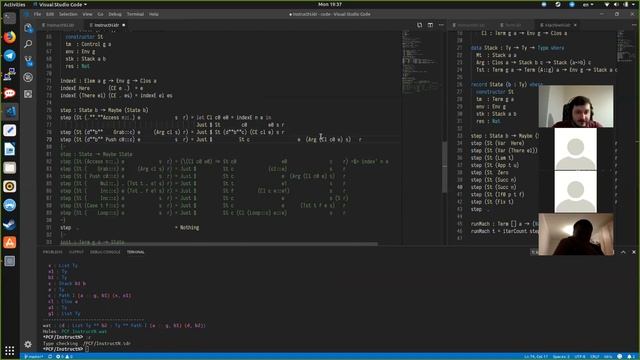The width and height of the screenshot is (640, 360).
Task: Show errors and warnings from the status bar
Action: [x=64, y=356]
